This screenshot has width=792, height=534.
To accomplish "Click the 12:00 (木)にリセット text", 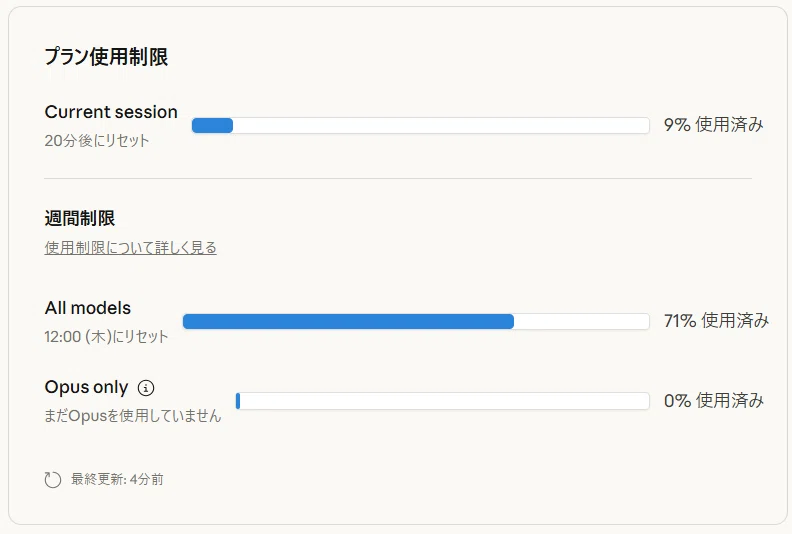I will point(106,336).
